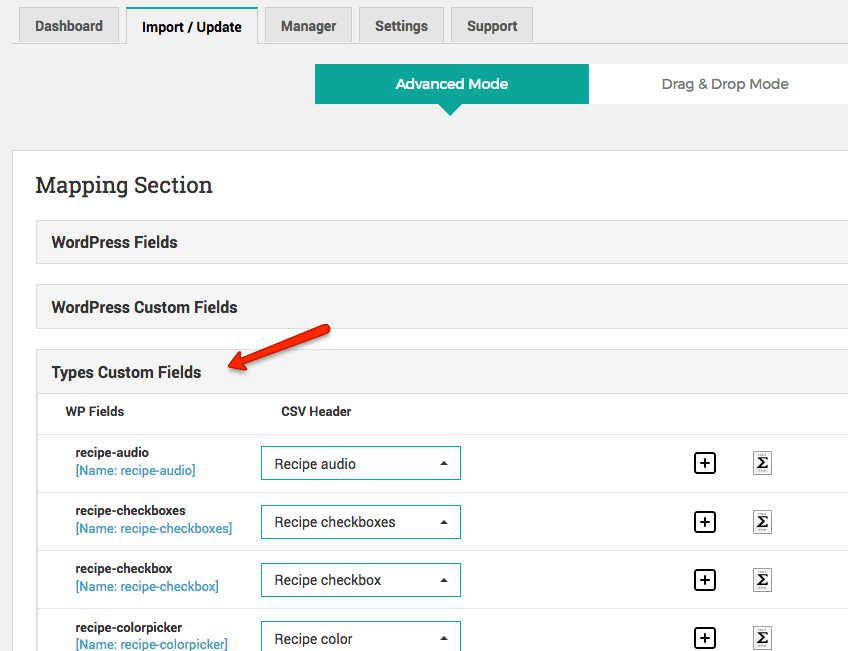Click the recipe-checkbox field label

point(124,568)
